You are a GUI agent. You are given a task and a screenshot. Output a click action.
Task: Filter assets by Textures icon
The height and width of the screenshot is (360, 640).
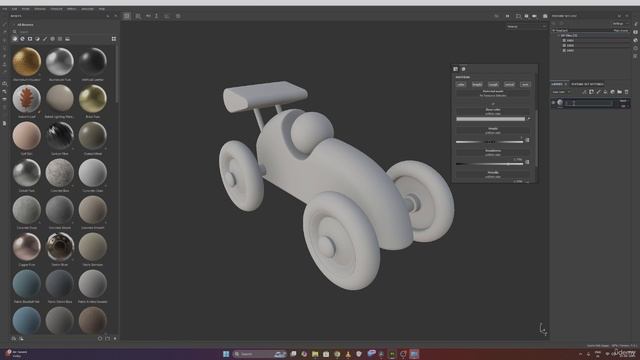click(60, 39)
